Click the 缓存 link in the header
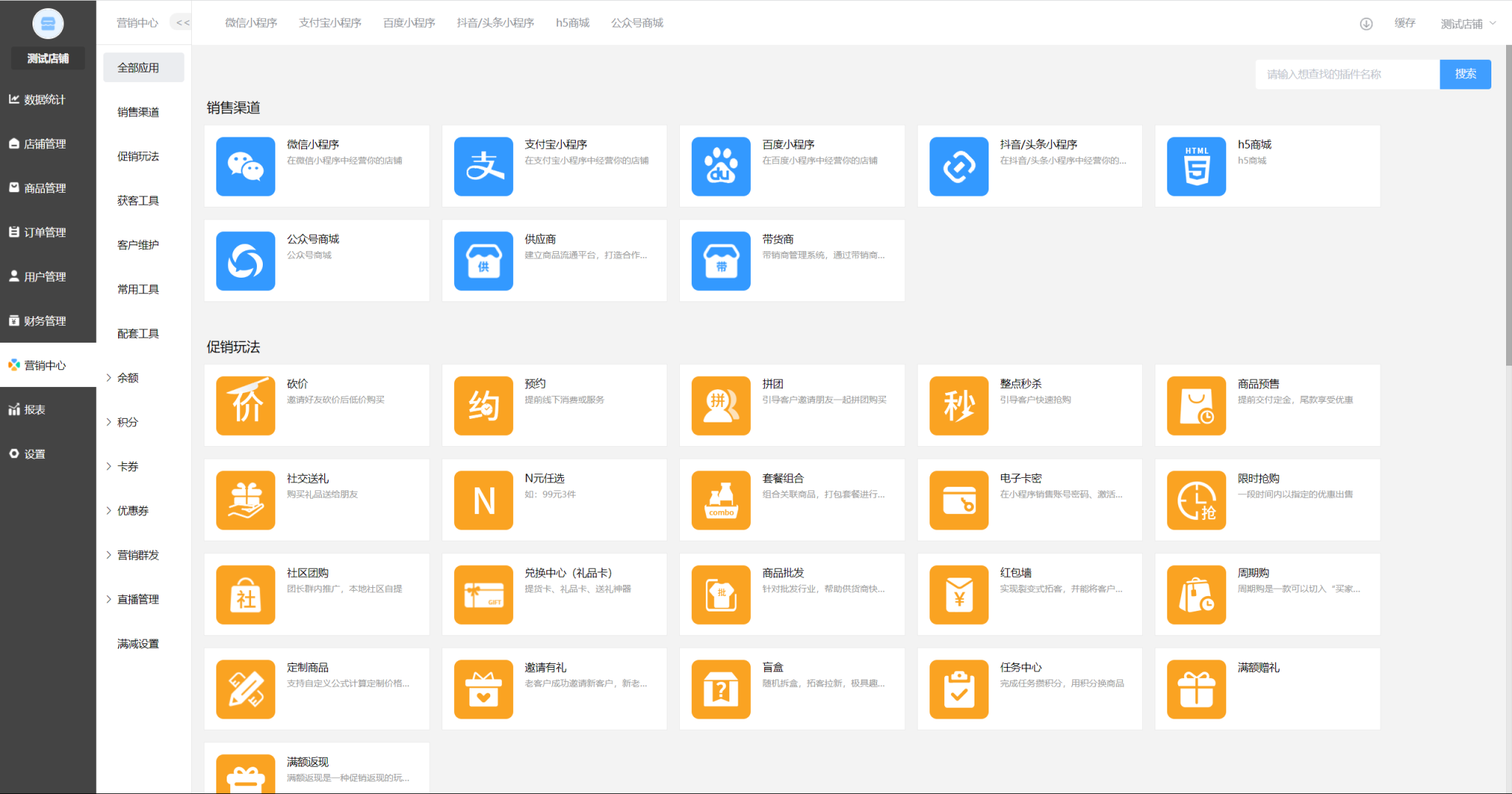 coord(1404,23)
